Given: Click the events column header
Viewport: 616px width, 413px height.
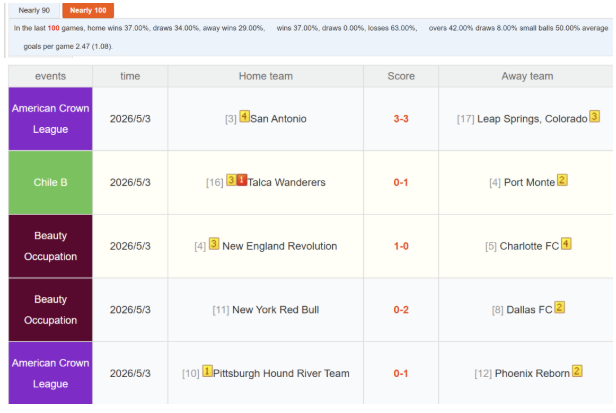Looking at the screenshot, I should [x=50, y=76].
